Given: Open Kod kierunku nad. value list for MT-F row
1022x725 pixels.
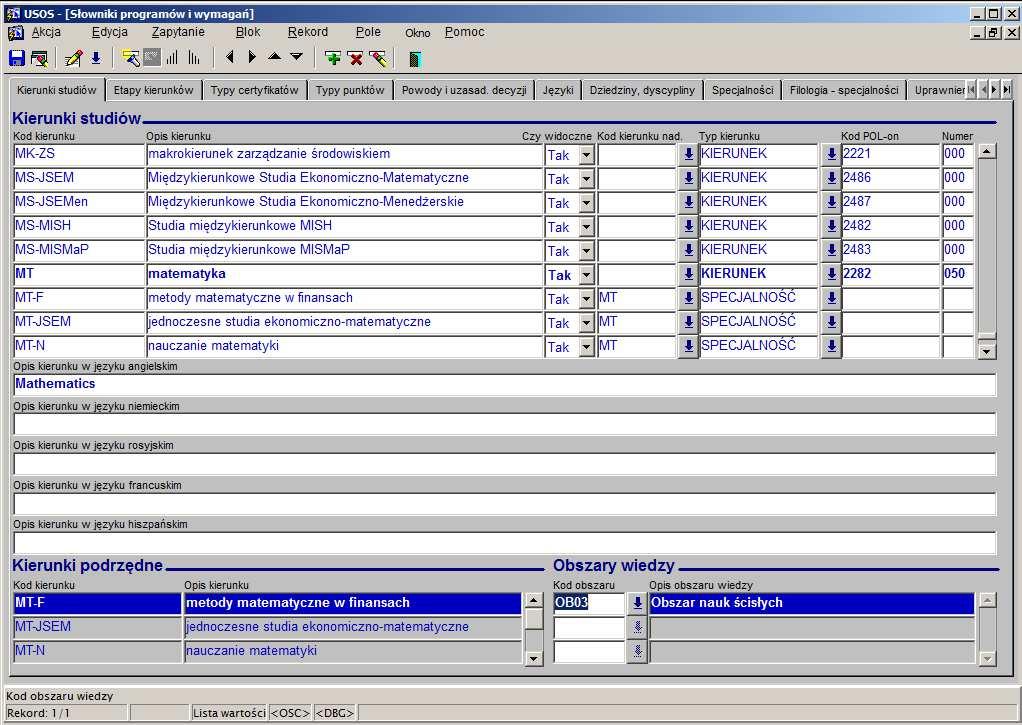Looking at the screenshot, I should click(x=688, y=299).
